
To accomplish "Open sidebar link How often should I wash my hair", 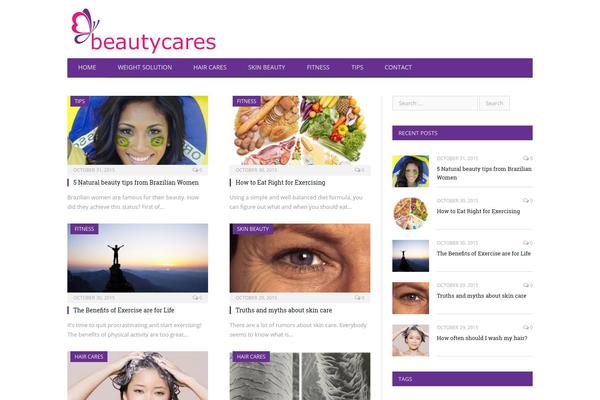I will pos(482,338).
